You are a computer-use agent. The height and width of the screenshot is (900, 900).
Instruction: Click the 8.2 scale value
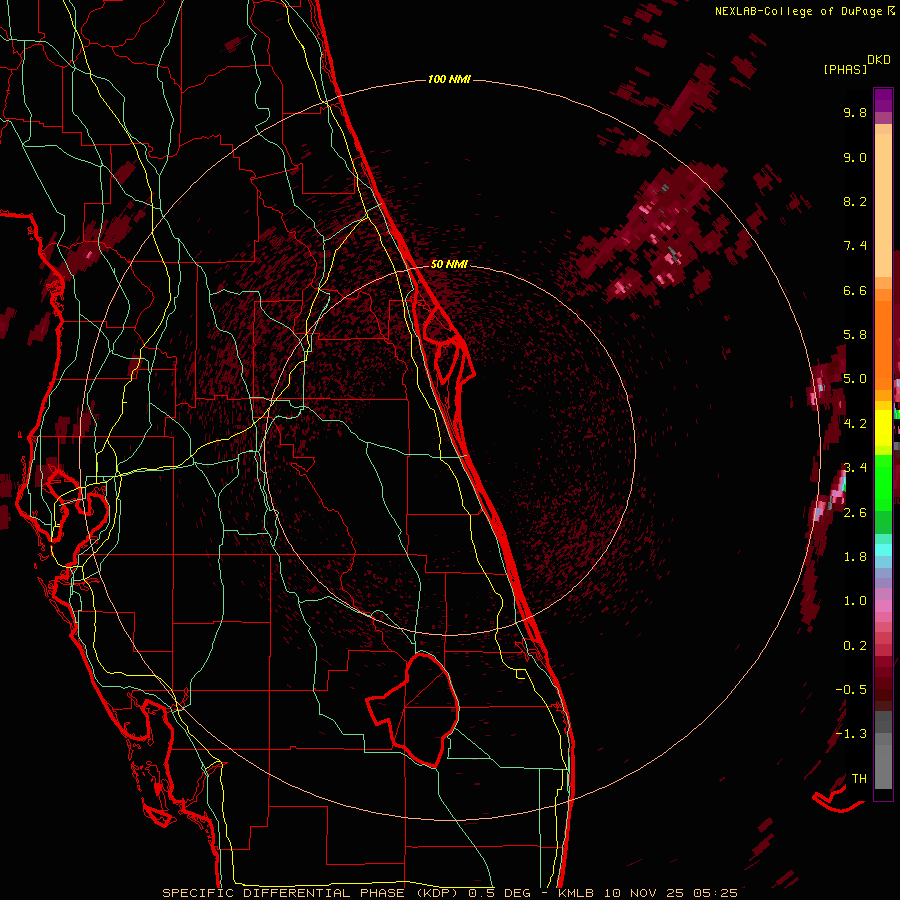tap(855, 202)
